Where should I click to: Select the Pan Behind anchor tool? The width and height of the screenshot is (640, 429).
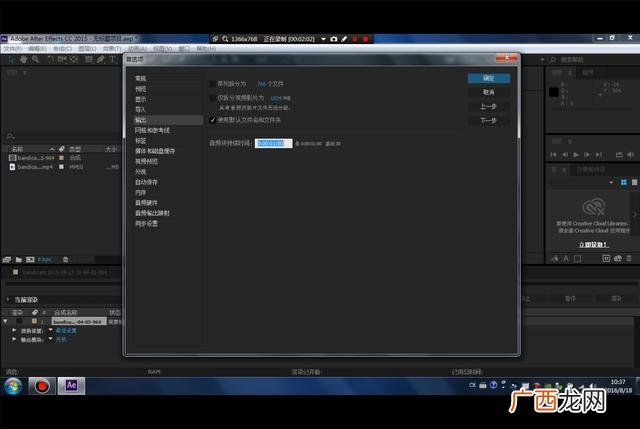tap(73, 60)
